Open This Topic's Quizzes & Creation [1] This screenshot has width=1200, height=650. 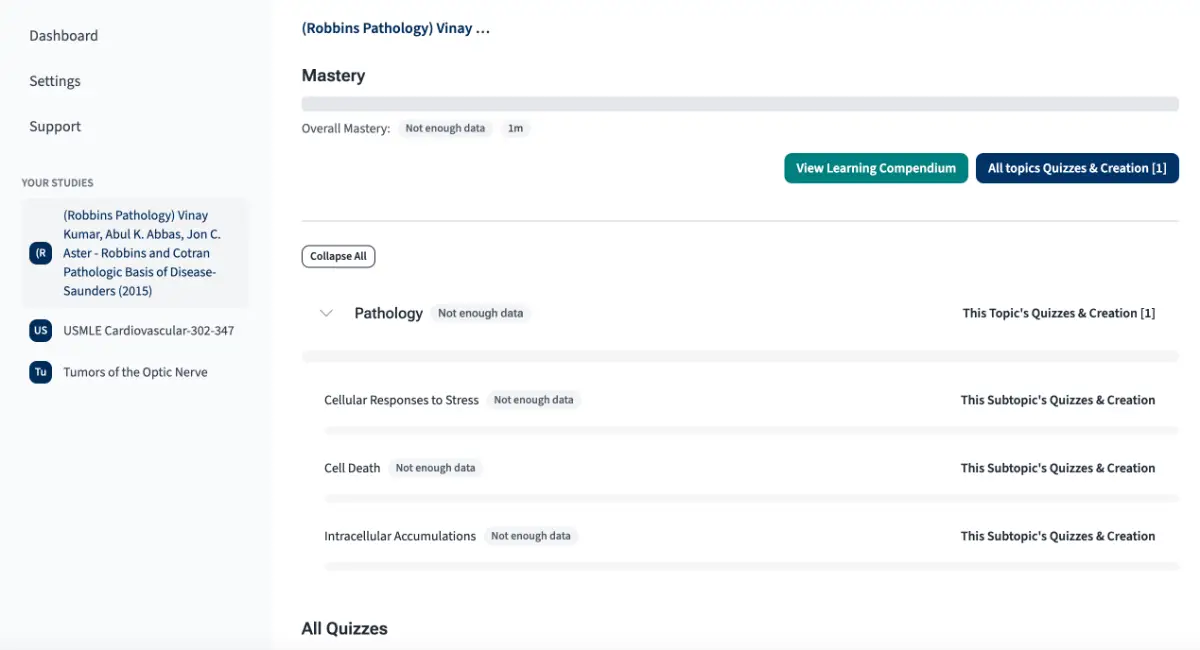(1058, 313)
